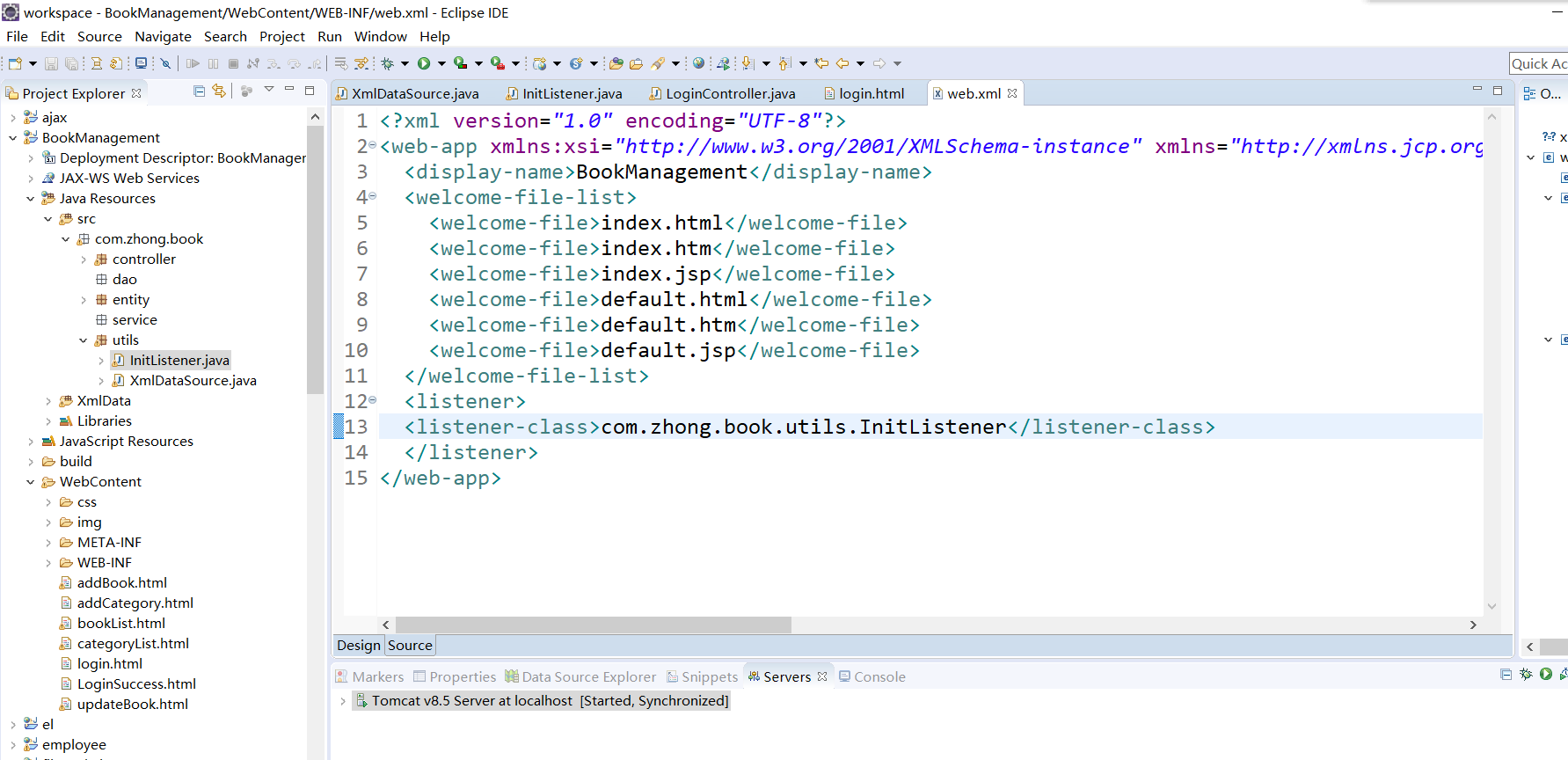Click the Forward navigation arrow icon

[x=879, y=63]
